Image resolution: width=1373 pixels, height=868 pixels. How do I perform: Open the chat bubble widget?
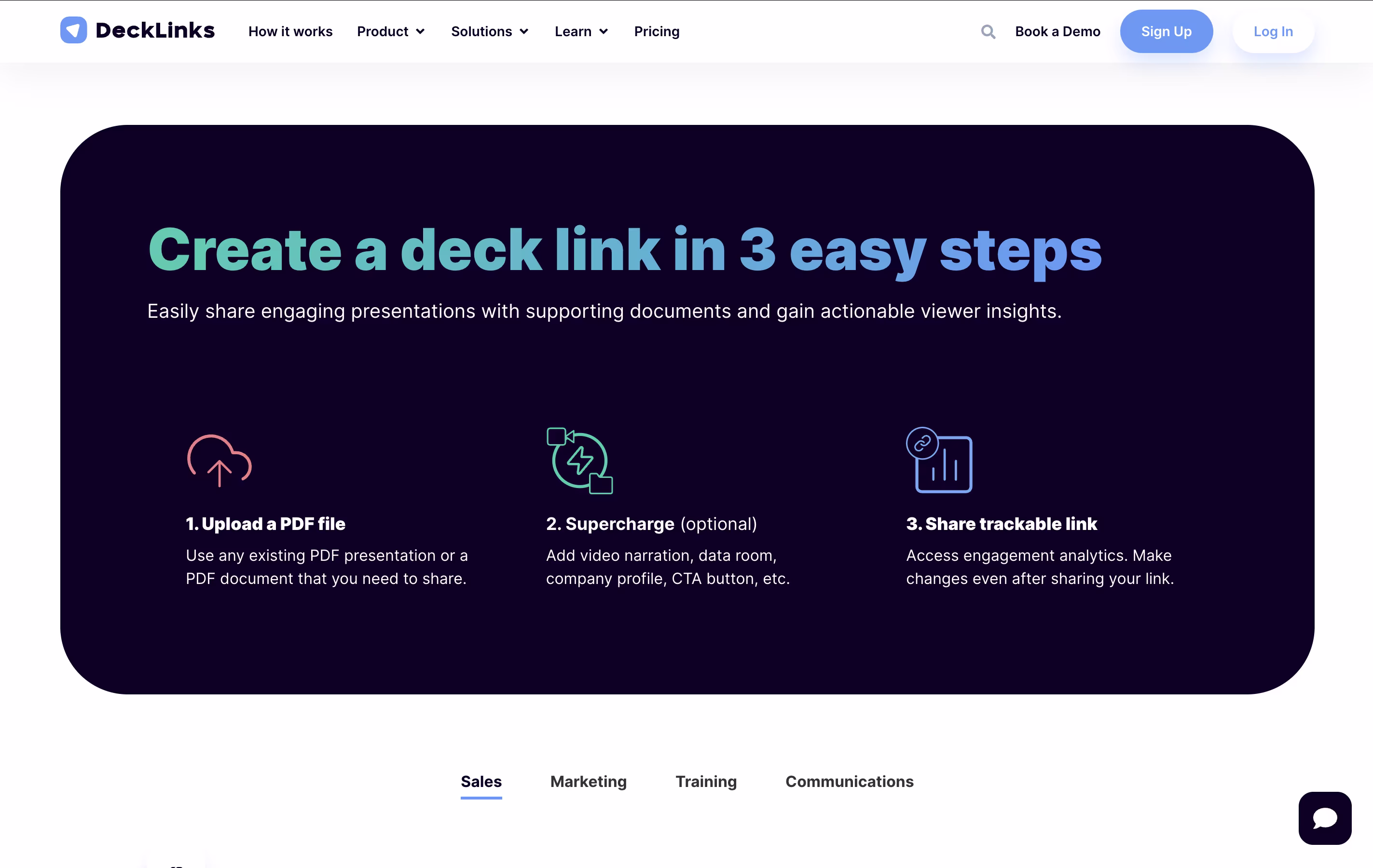click(x=1325, y=818)
